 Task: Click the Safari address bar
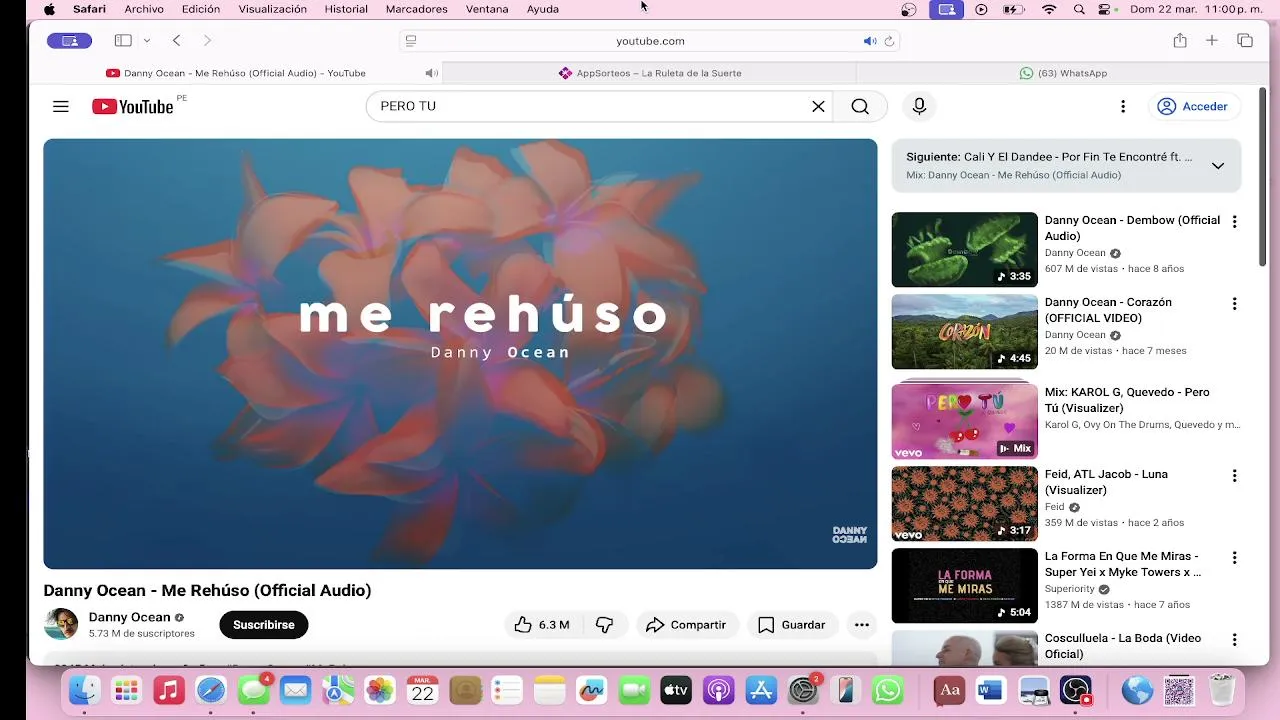[x=650, y=41]
